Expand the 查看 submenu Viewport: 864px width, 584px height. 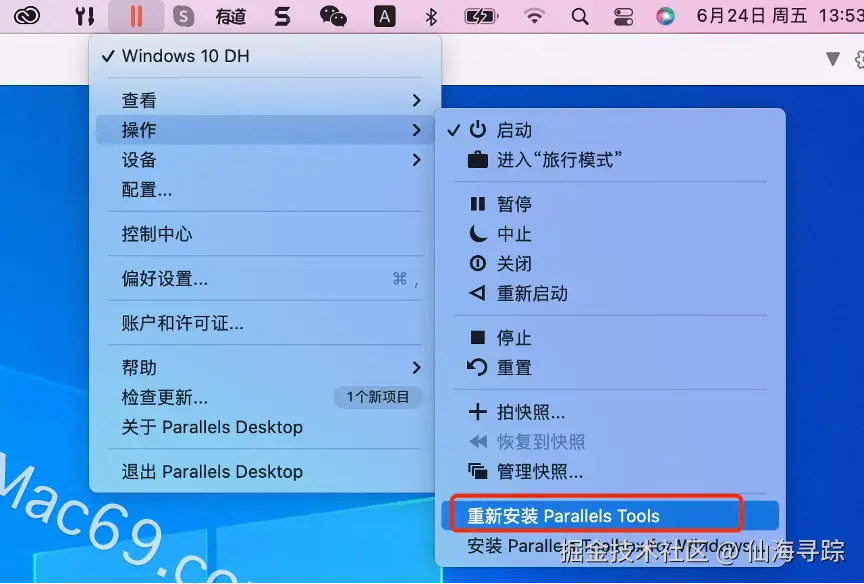point(265,100)
